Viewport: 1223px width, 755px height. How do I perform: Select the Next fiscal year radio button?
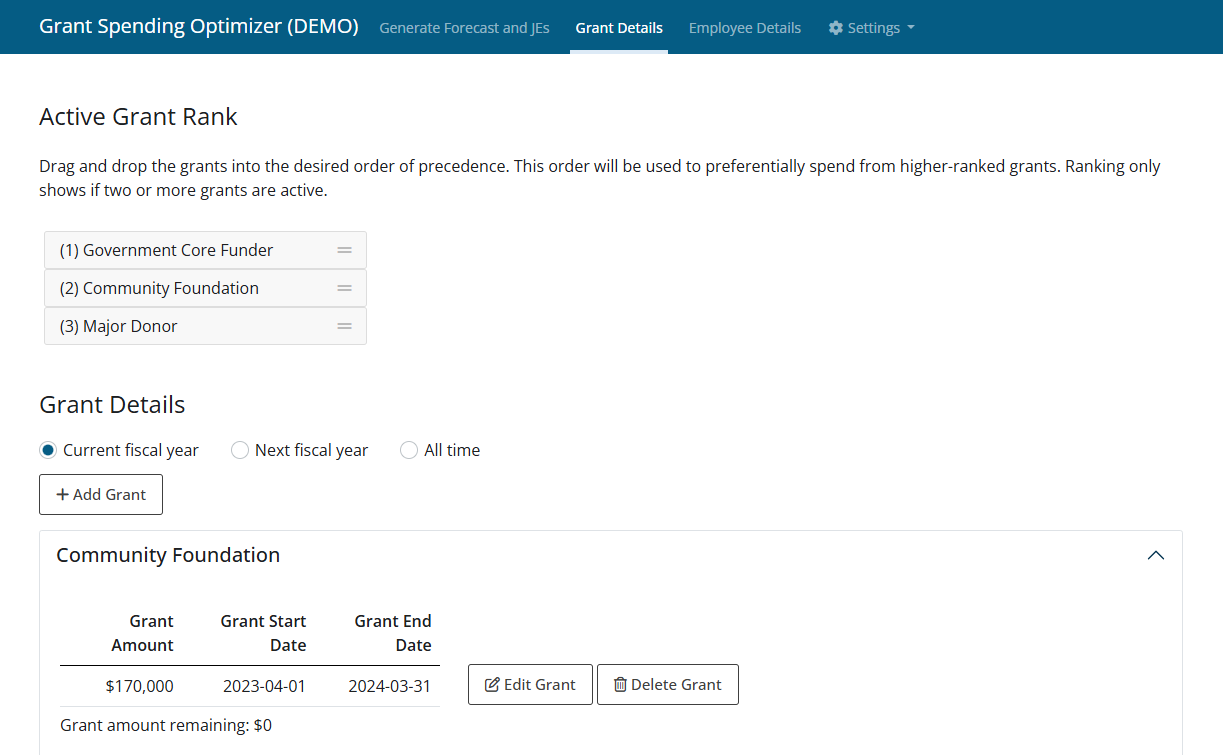pos(239,450)
